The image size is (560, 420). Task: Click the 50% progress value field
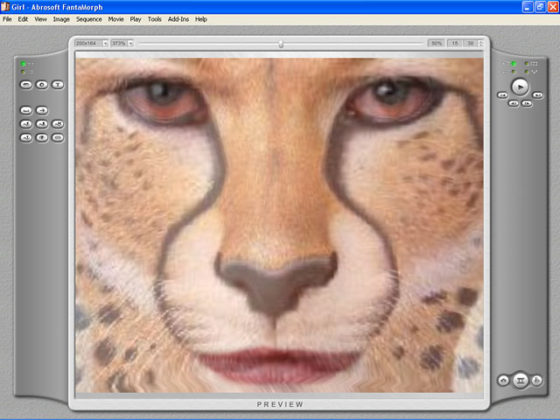coord(436,43)
